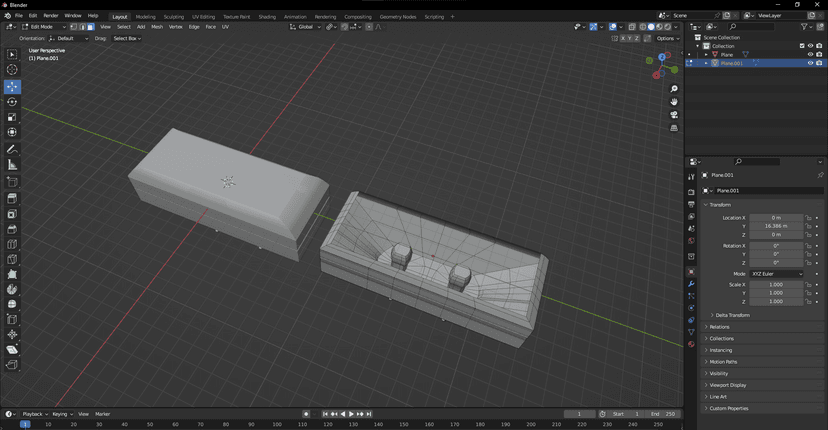This screenshot has width=828, height=430.
Task: Select the Move tool in the toolbar
Action: point(12,86)
